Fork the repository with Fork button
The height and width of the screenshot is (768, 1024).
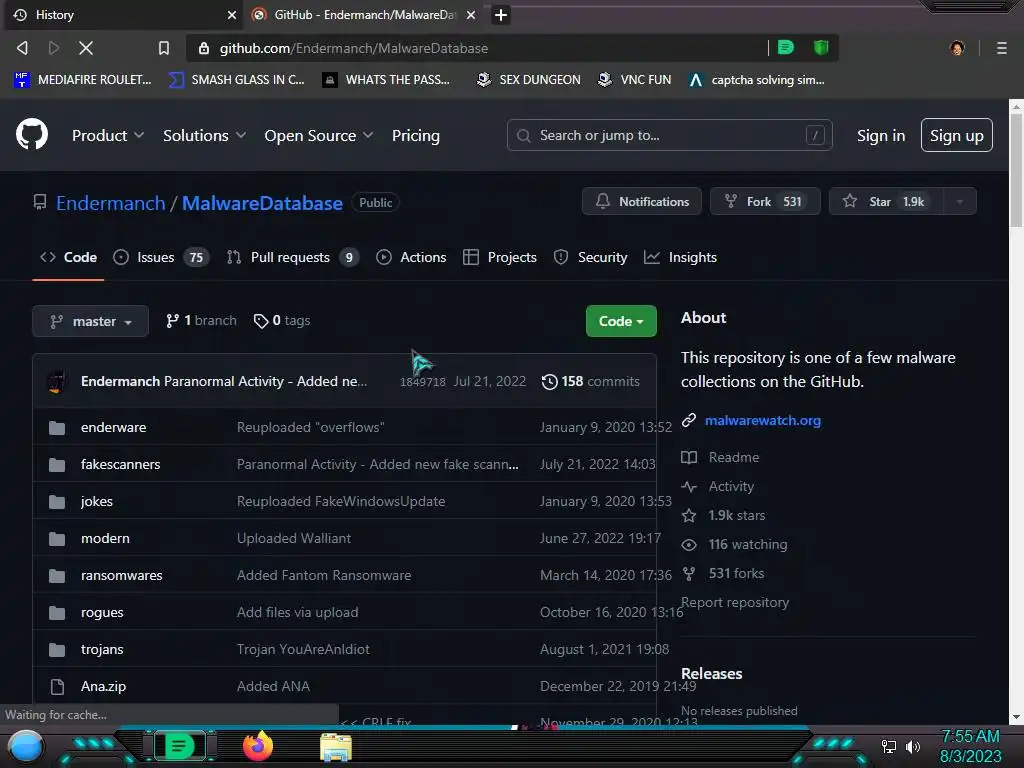click(x=765, y=201)
